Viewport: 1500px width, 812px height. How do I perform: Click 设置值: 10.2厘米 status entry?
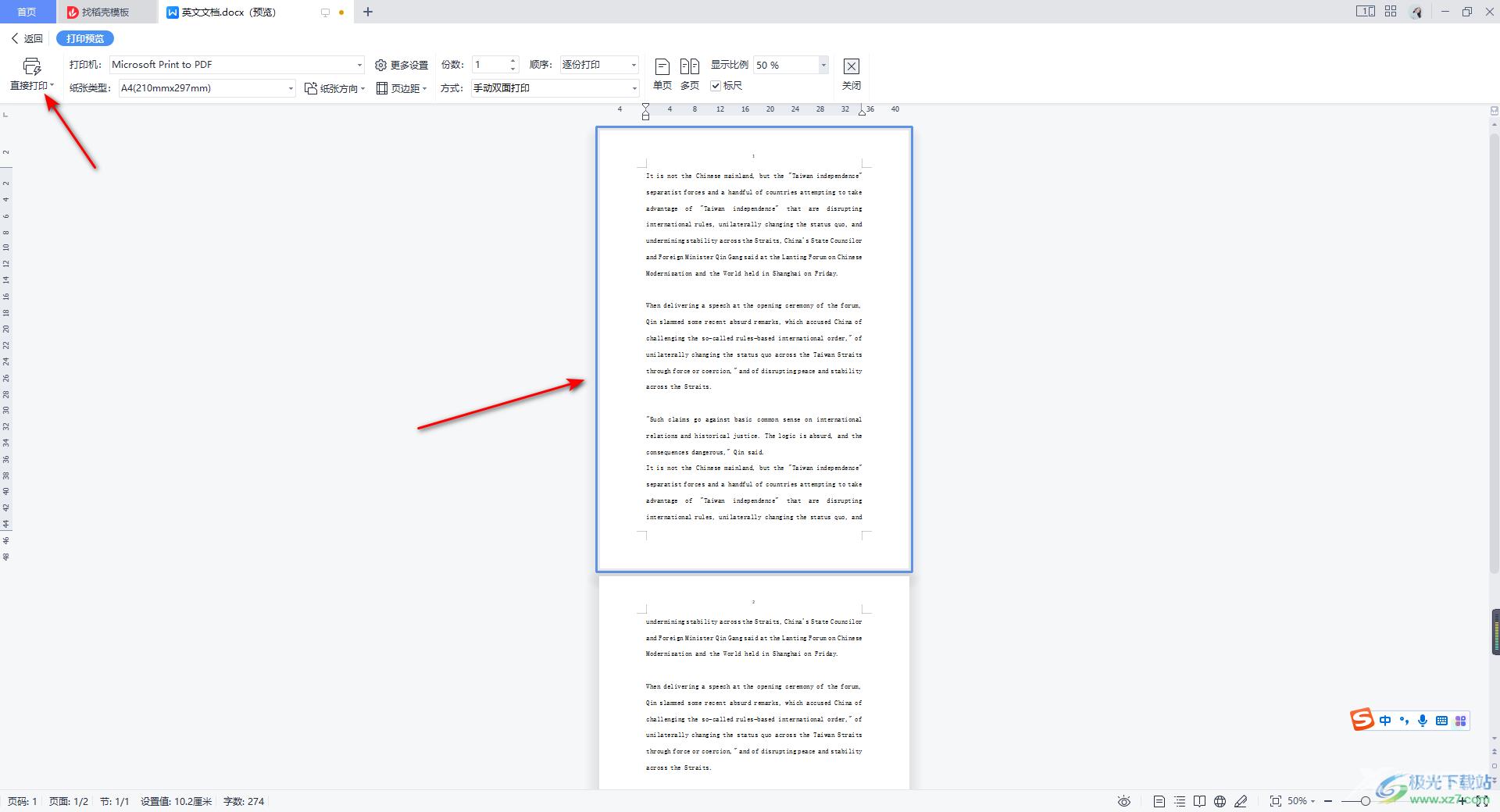[x=177, y=801]
